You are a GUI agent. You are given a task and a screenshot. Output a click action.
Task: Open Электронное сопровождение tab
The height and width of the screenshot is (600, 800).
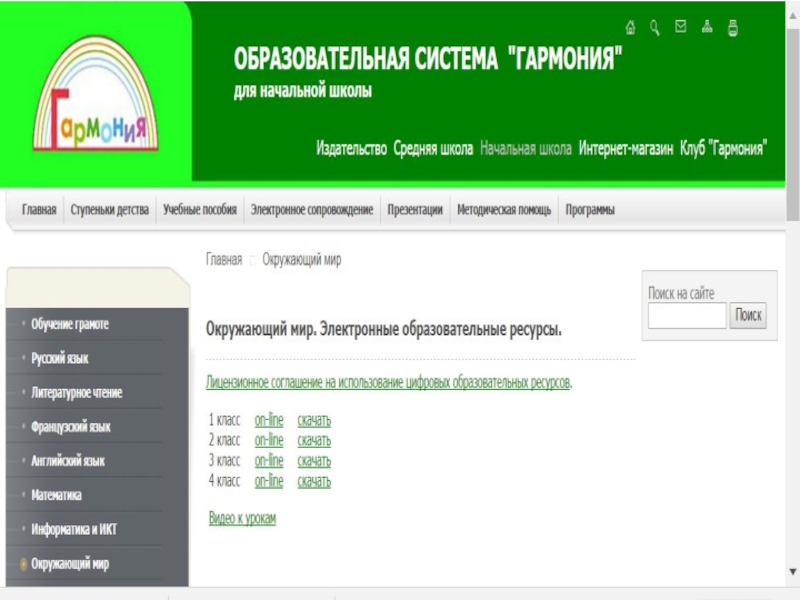point(312,210)
